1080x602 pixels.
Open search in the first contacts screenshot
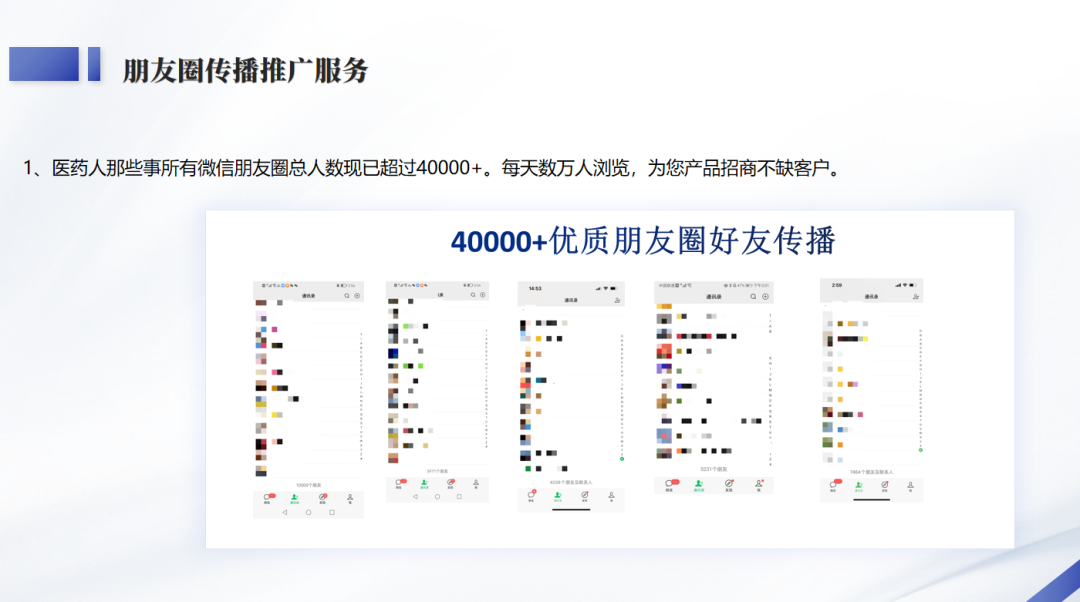[x=347, y=295]
